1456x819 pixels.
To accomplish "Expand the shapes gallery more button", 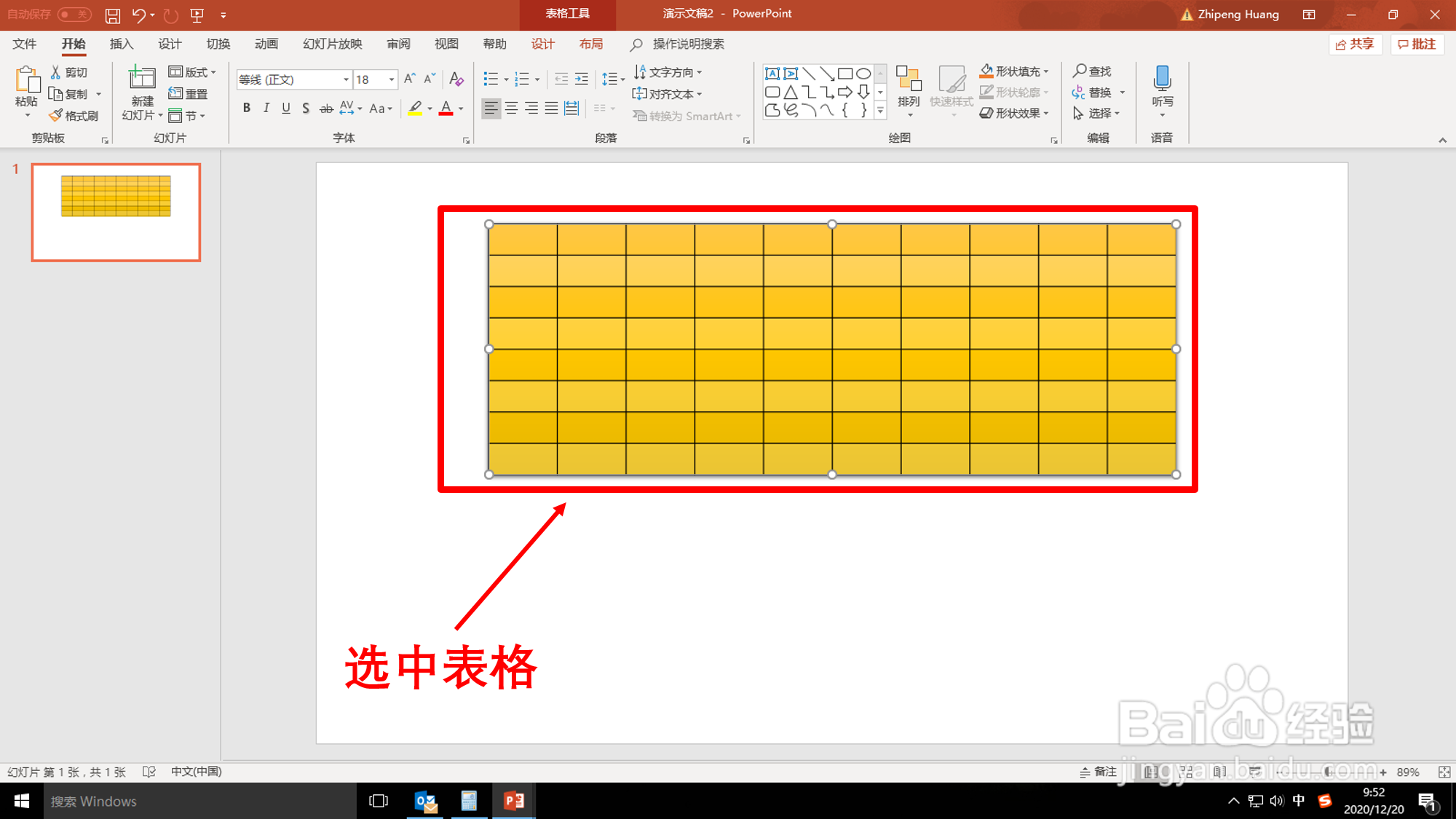I will coord(881,111).
